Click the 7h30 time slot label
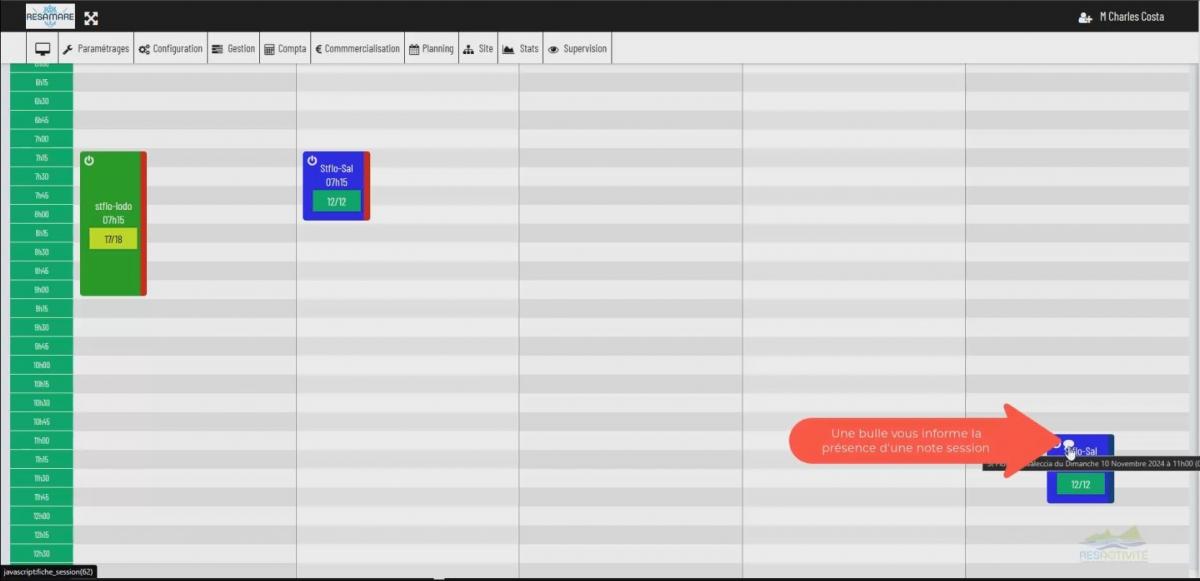This screenshot has height=581, width=1200. pos(41,177)
